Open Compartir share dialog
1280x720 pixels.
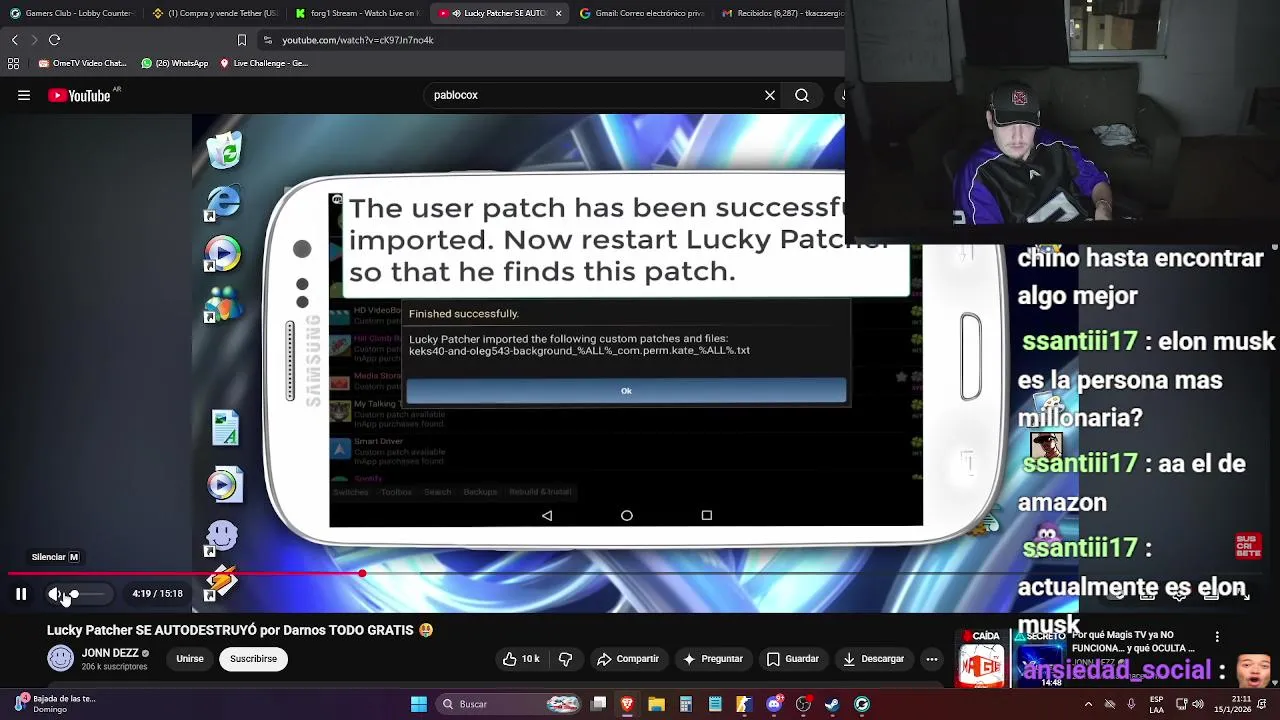click(628, 659)
